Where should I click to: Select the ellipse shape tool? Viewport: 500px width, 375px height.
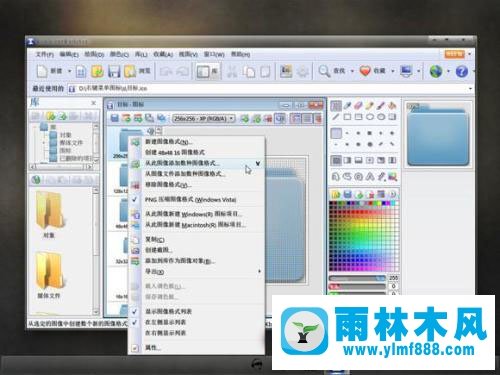370,117
